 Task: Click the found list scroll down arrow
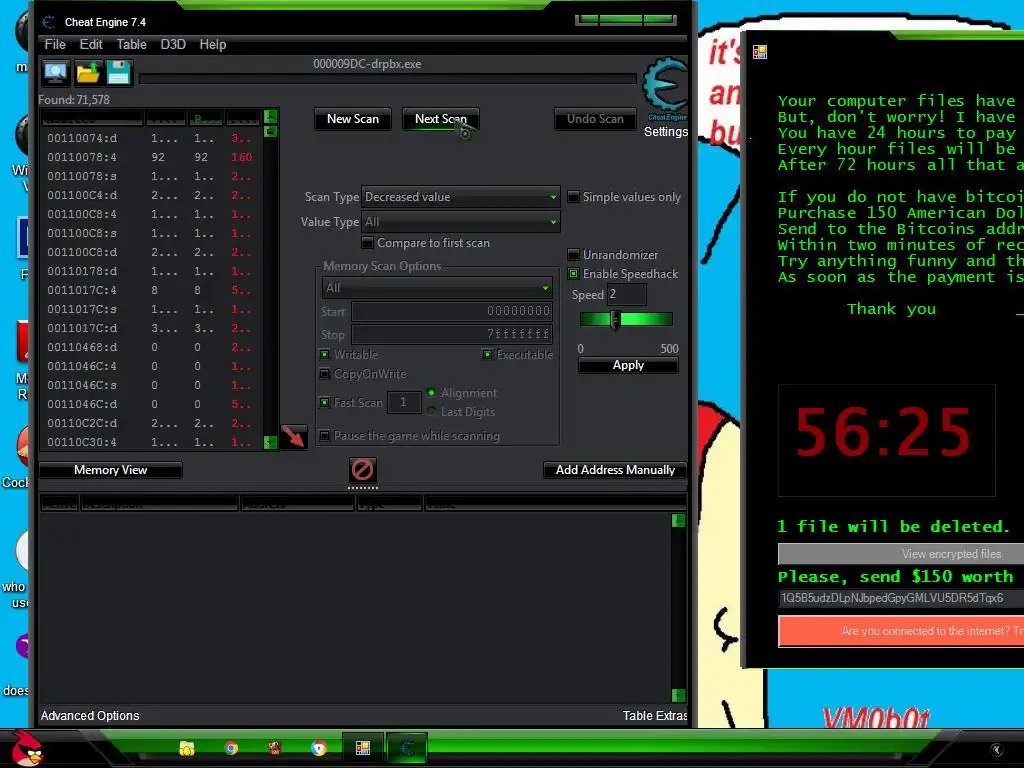click(270, 442)
